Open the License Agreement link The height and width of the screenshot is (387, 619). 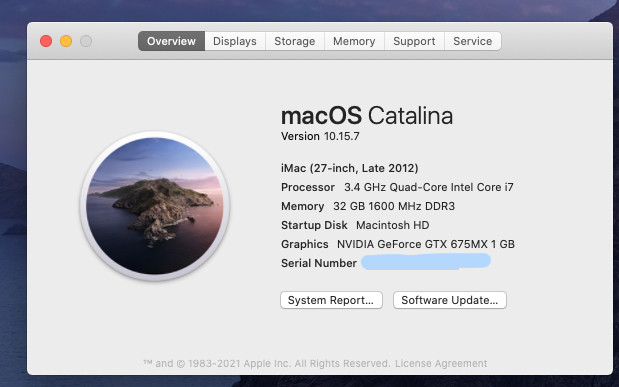click(x=441, y=363)
